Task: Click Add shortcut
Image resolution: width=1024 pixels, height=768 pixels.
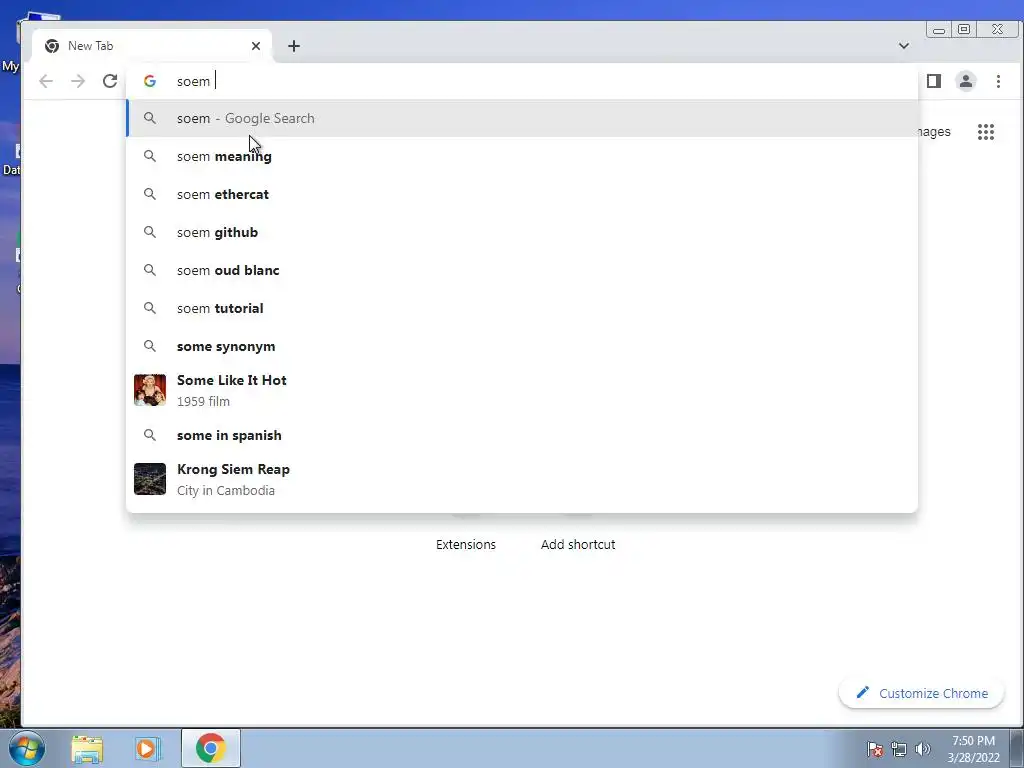Action: point(578,544)
